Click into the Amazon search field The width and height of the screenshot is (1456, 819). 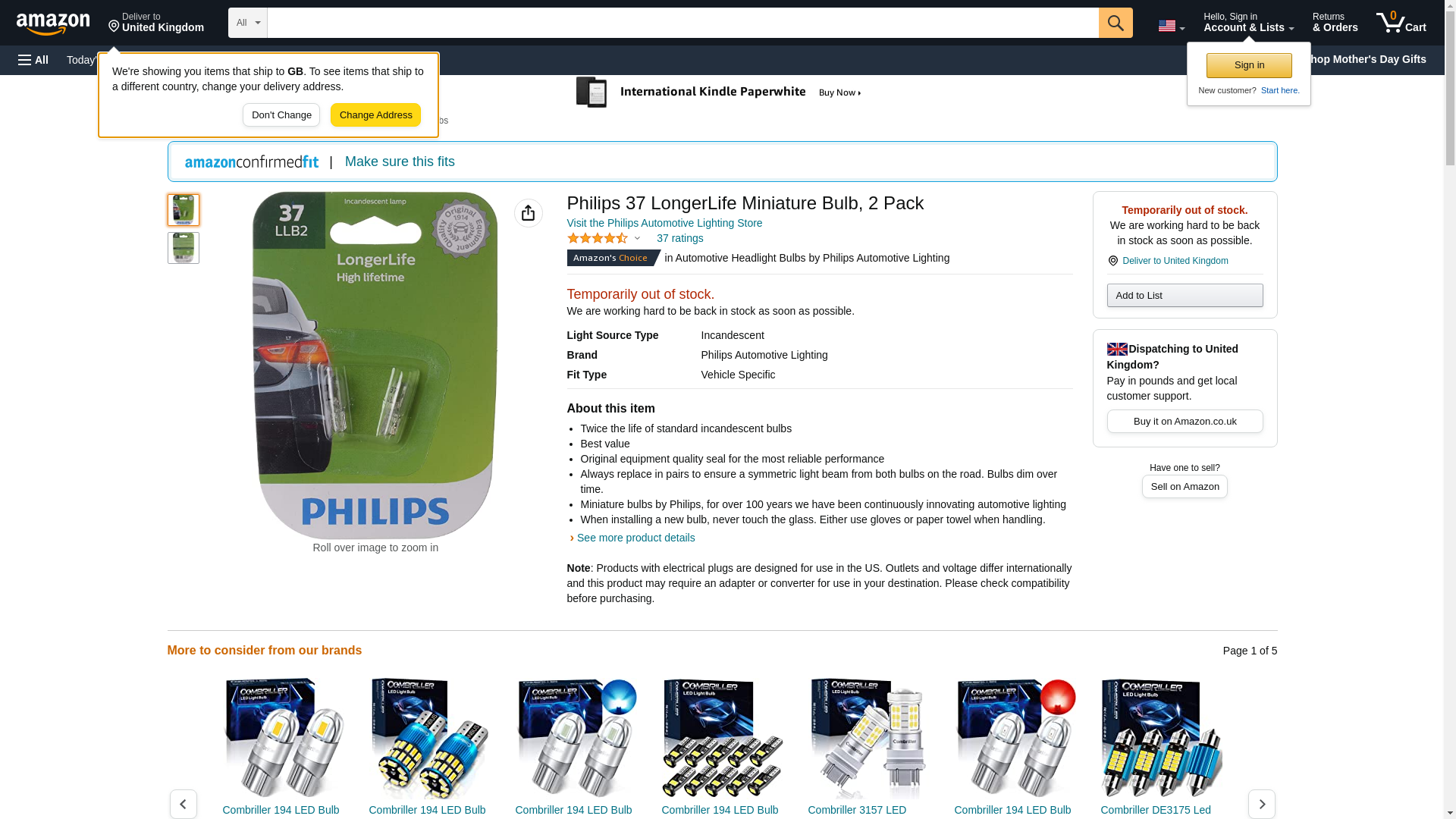(682, 23)
